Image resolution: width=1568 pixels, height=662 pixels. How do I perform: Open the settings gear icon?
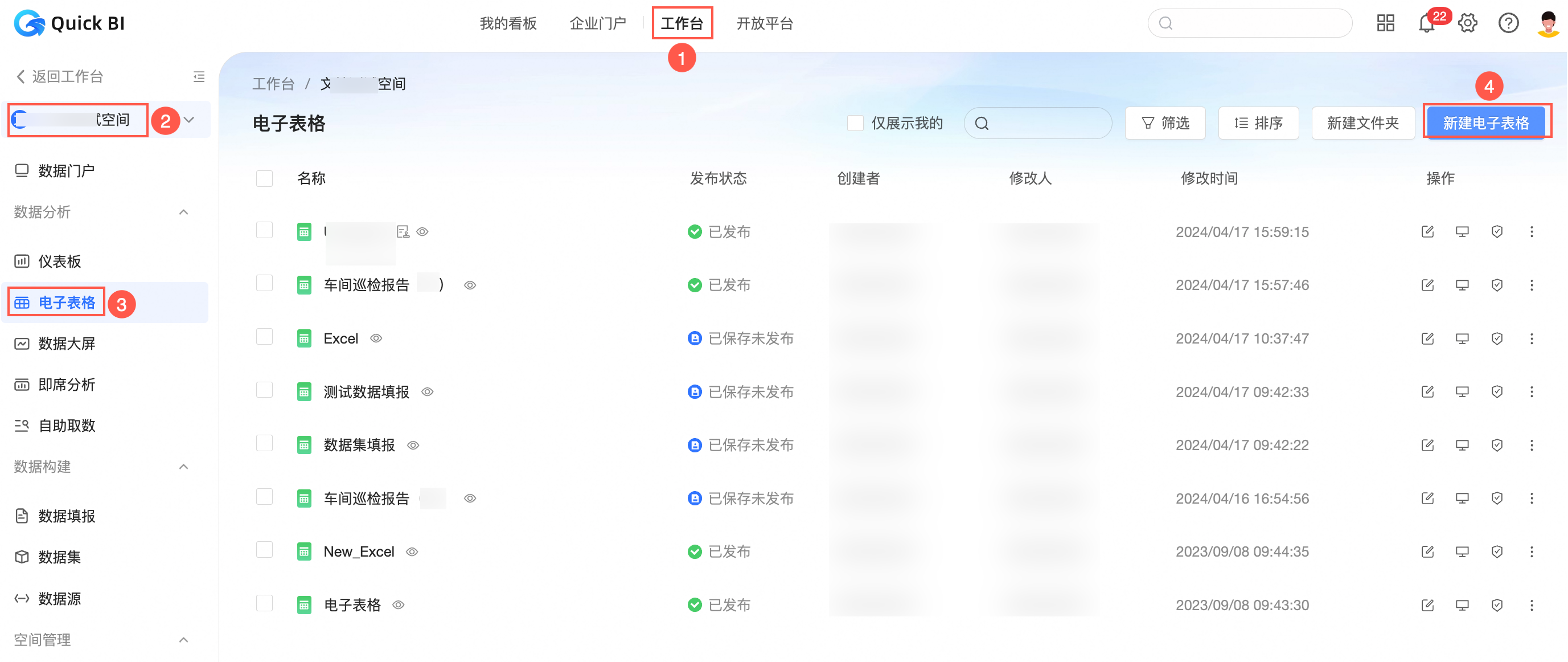coord(1468,24)
